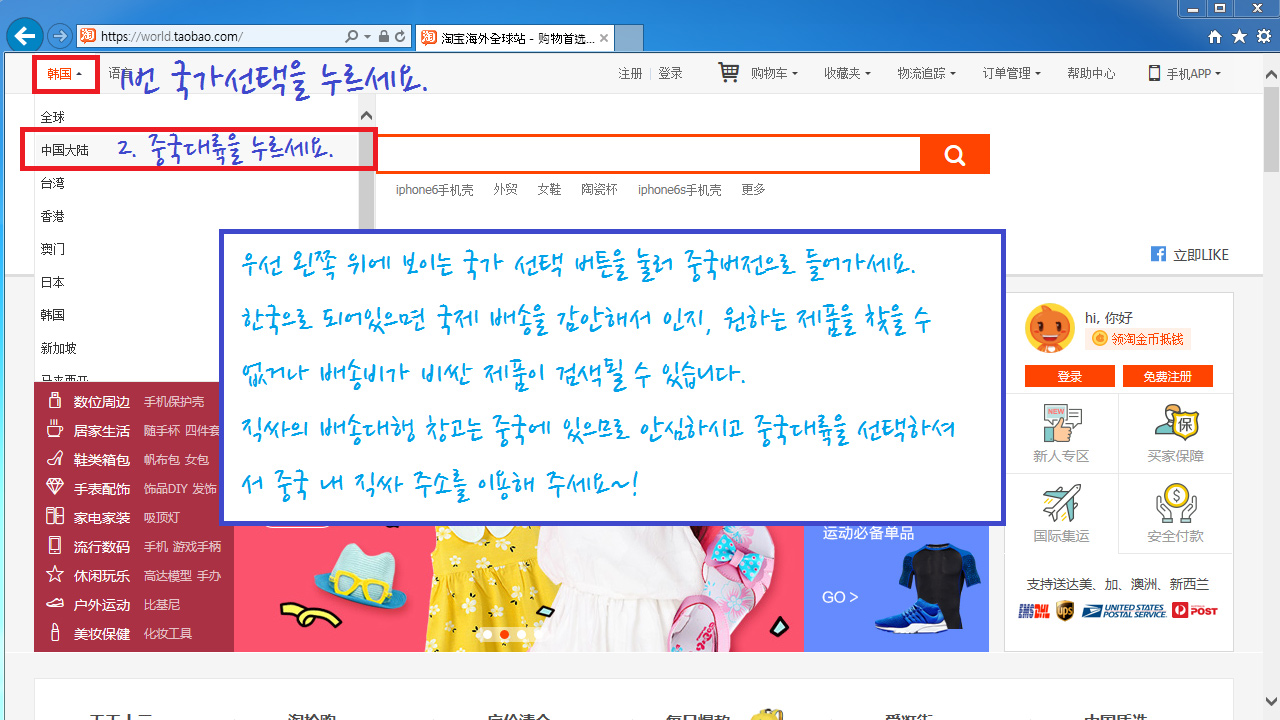Image resolution: width=1280 pixels, height=720 pixels.
Task: Refresh the page with the reload icon
Action: (x=400, y=36)
